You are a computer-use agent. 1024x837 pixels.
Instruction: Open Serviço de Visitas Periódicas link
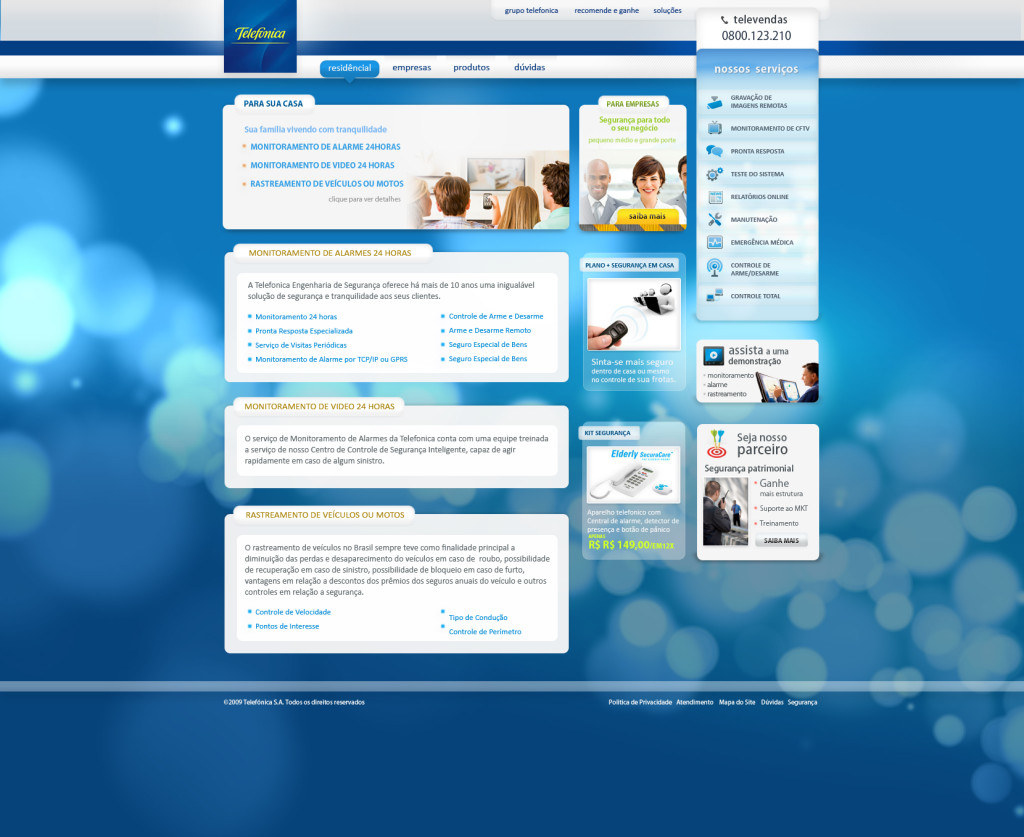(301, 345)
